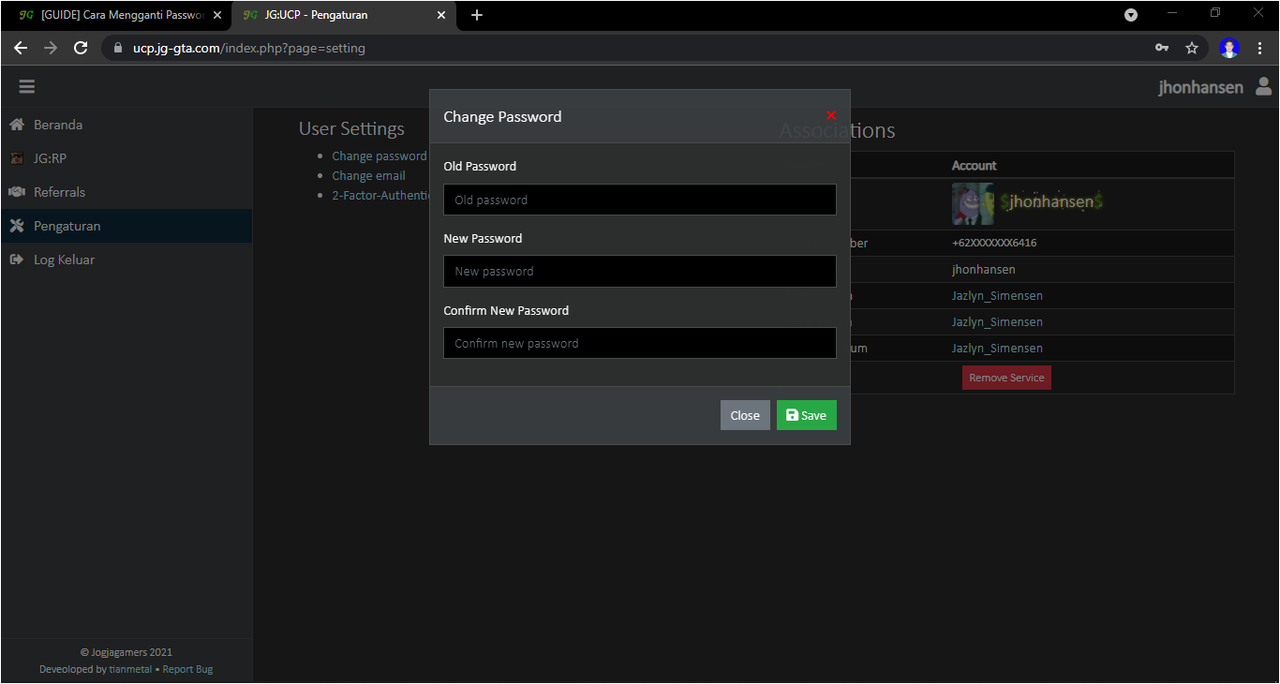1280x684 pixels.
Task: Click the tools icon beside Pengaturan
Action: click(16, 226)
